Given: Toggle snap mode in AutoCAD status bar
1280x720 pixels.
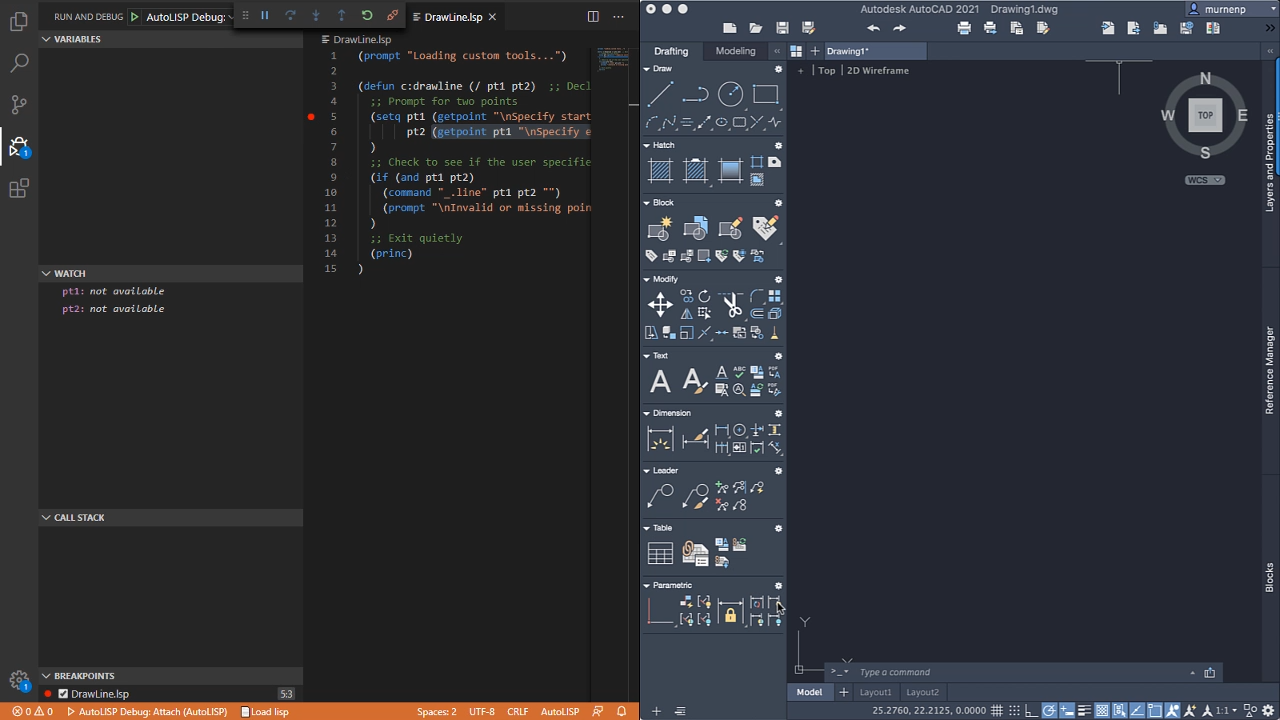Looking at the screenshot, I should [x=1015, y=711].
